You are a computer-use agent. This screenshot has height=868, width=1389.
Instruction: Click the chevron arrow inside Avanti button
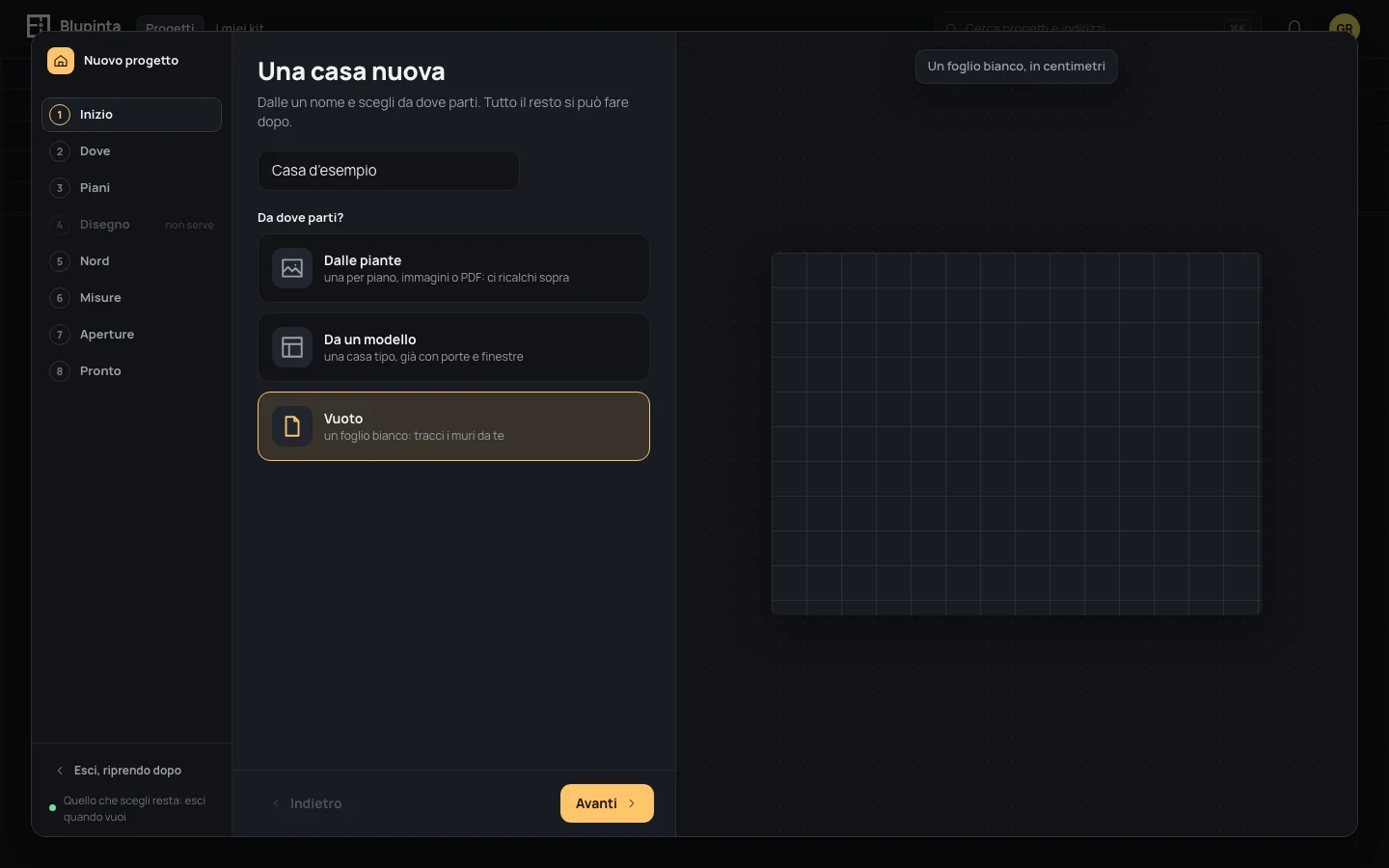tap(632, 803)
